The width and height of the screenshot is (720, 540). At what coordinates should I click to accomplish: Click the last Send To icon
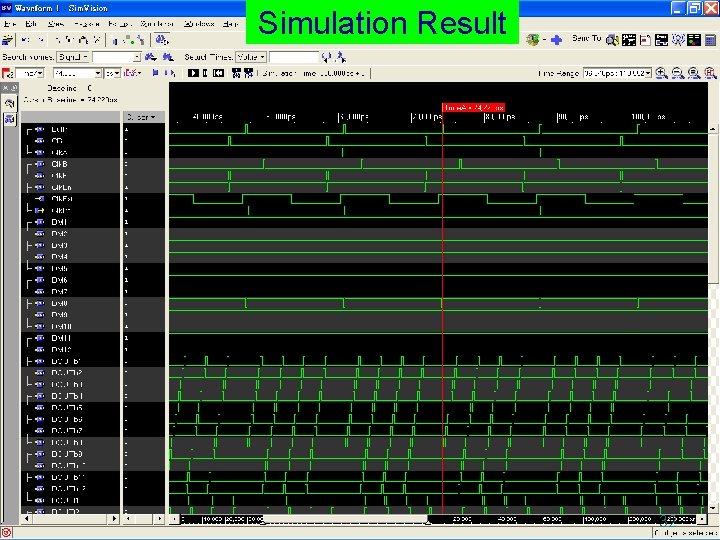[710, 40]
